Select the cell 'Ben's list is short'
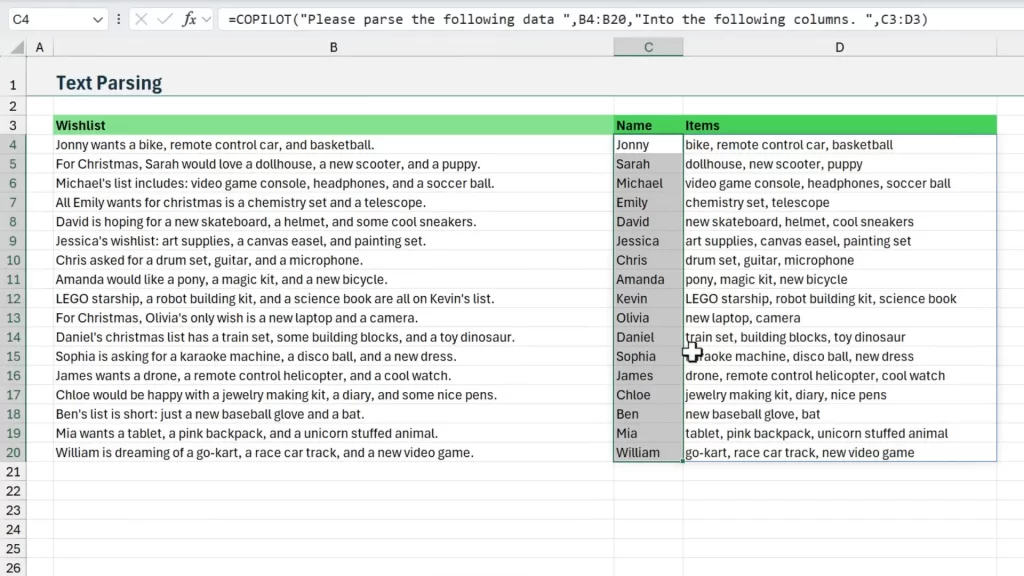This screenshot has width=1024, height=576. [x=333, y=414]
